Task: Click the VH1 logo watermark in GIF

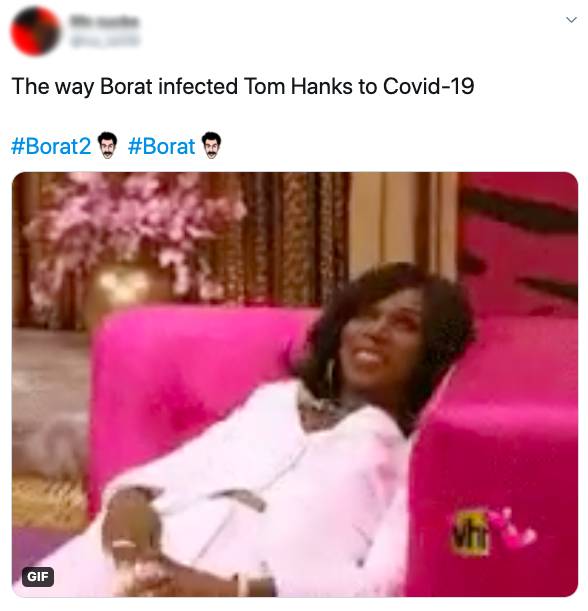Action: coord(470,532)
